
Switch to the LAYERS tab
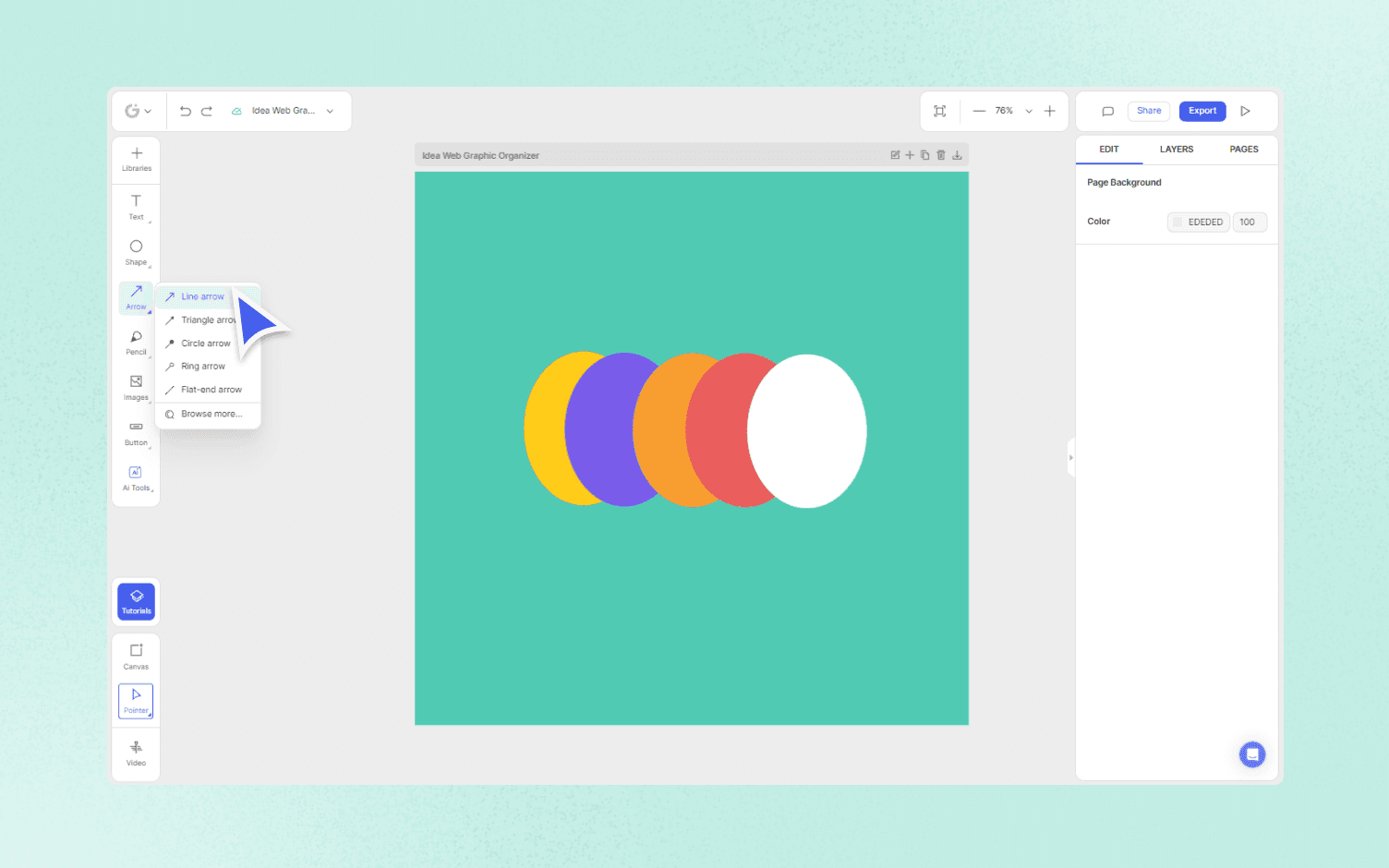1177,149
